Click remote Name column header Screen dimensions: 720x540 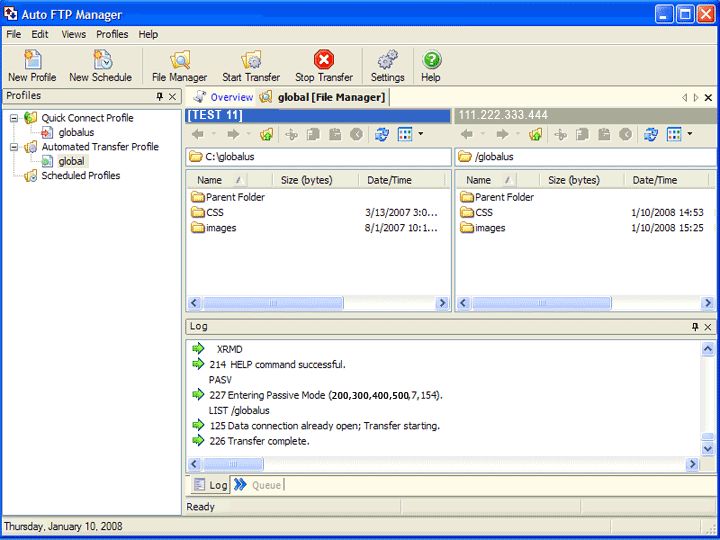[497, 180]
